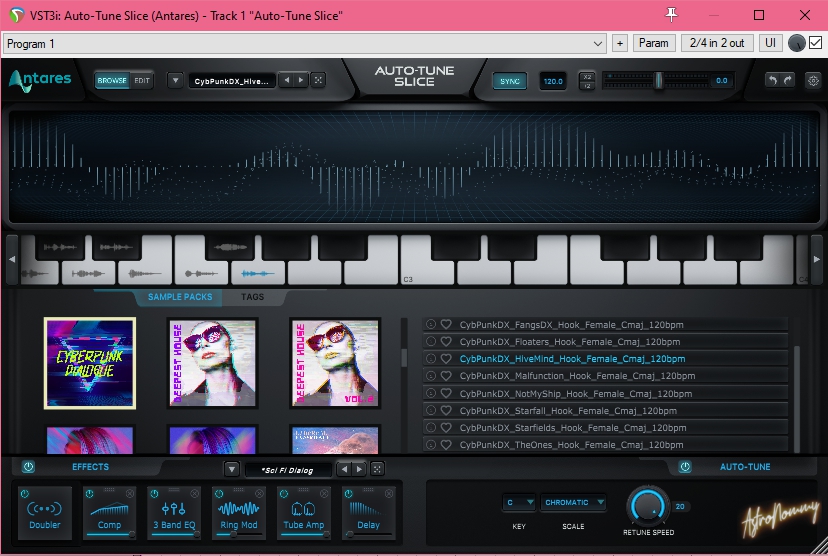828x556 pixels.
Task: Adjust the top tempo offset slider handle
Action: (x=658, y=80)
